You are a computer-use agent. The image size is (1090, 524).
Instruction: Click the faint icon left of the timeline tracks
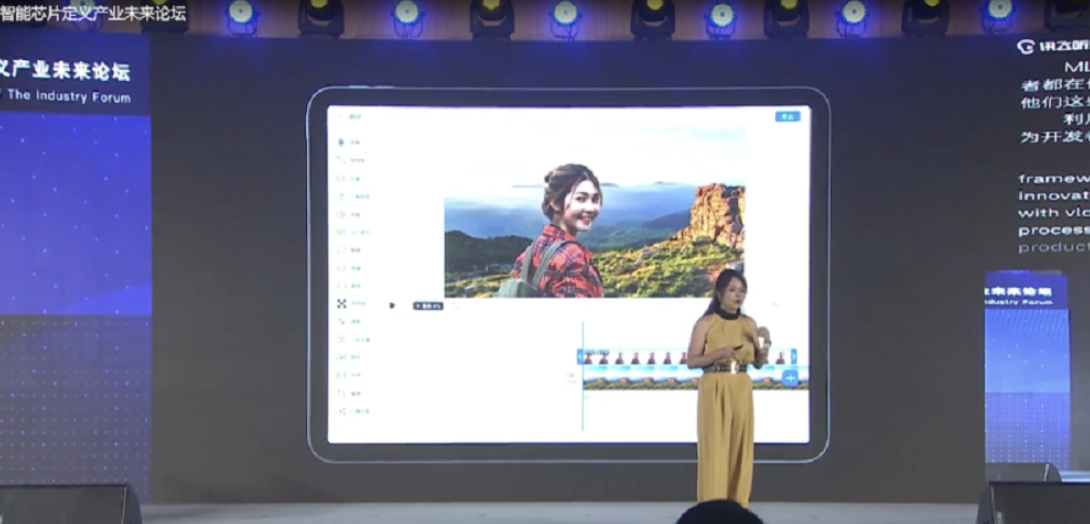point(571,377)
